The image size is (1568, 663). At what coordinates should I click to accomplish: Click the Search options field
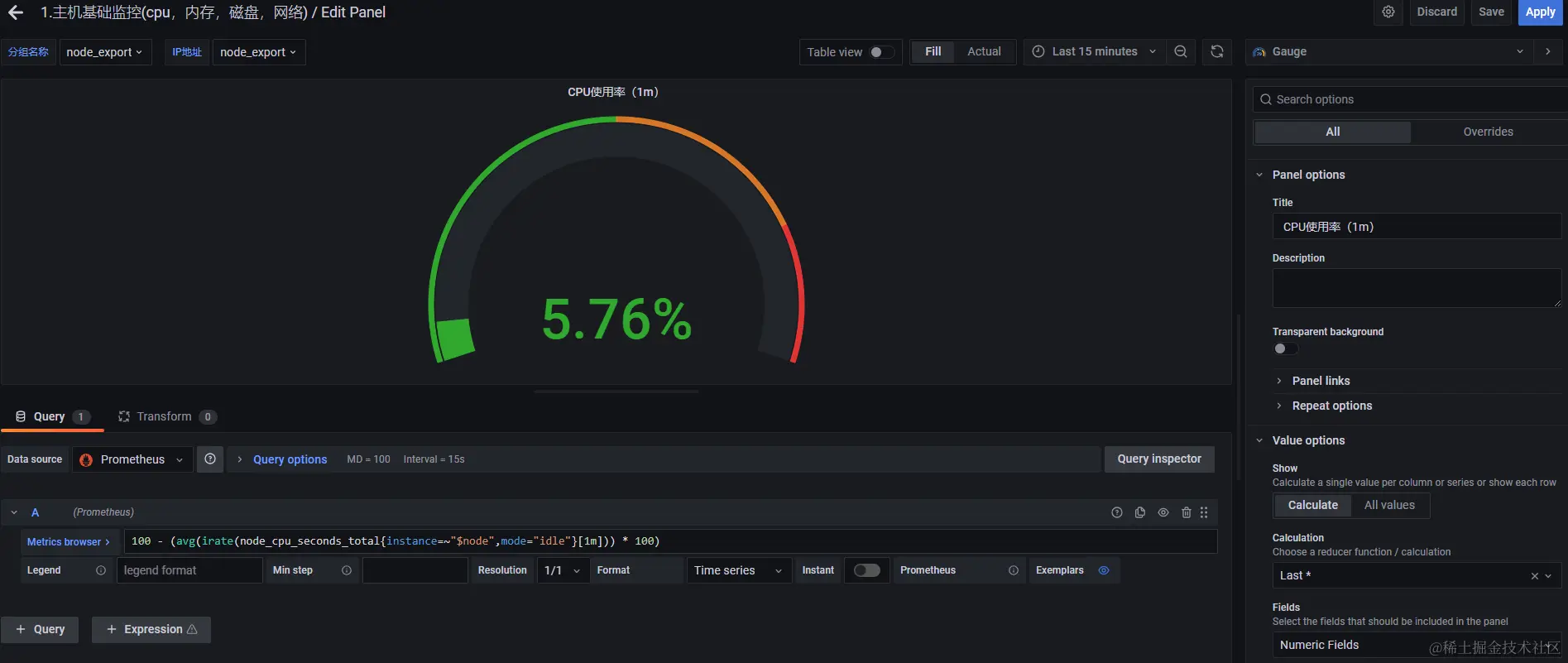click(1411, 99)
